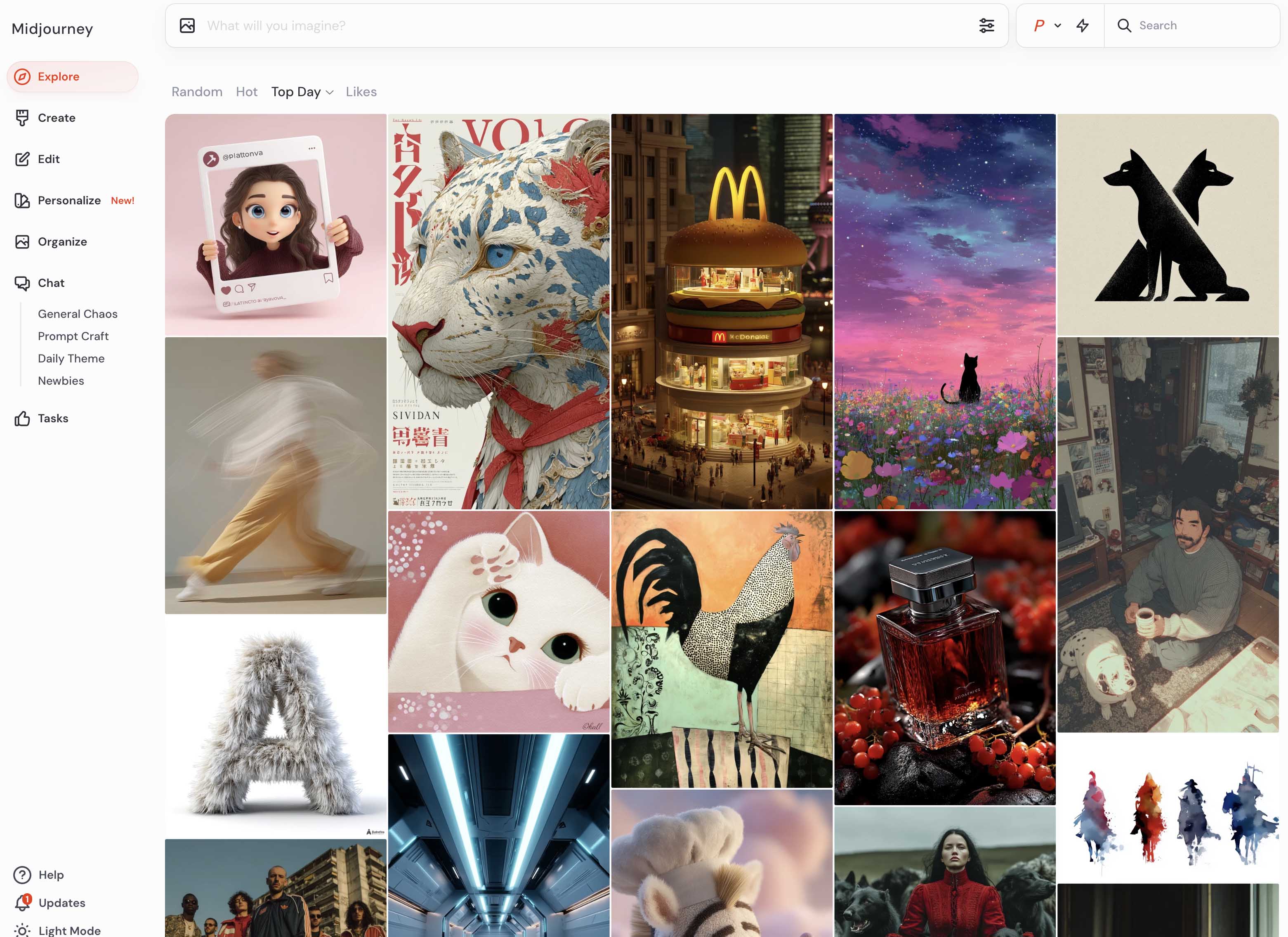
Task: Open the Tasks page
Action: tap(53, 418)
